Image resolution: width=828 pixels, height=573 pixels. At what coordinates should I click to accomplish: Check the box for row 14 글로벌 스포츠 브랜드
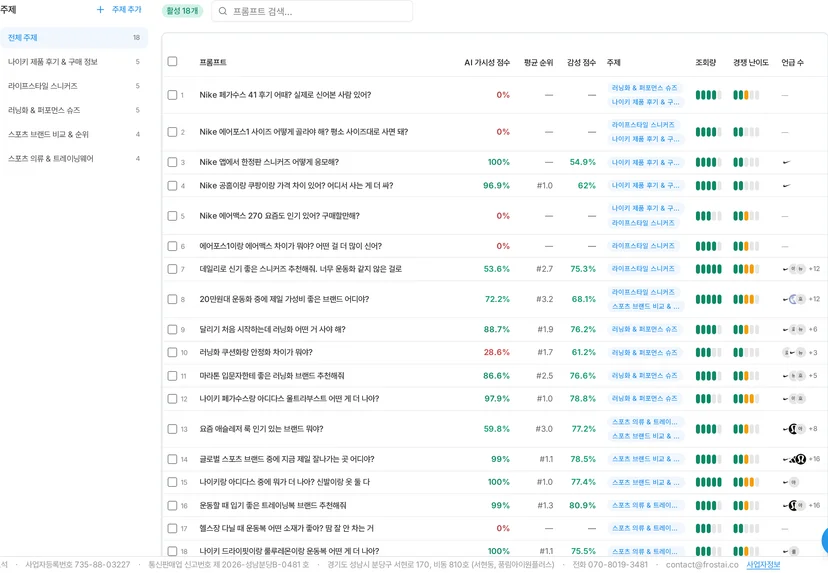(172, 459)
